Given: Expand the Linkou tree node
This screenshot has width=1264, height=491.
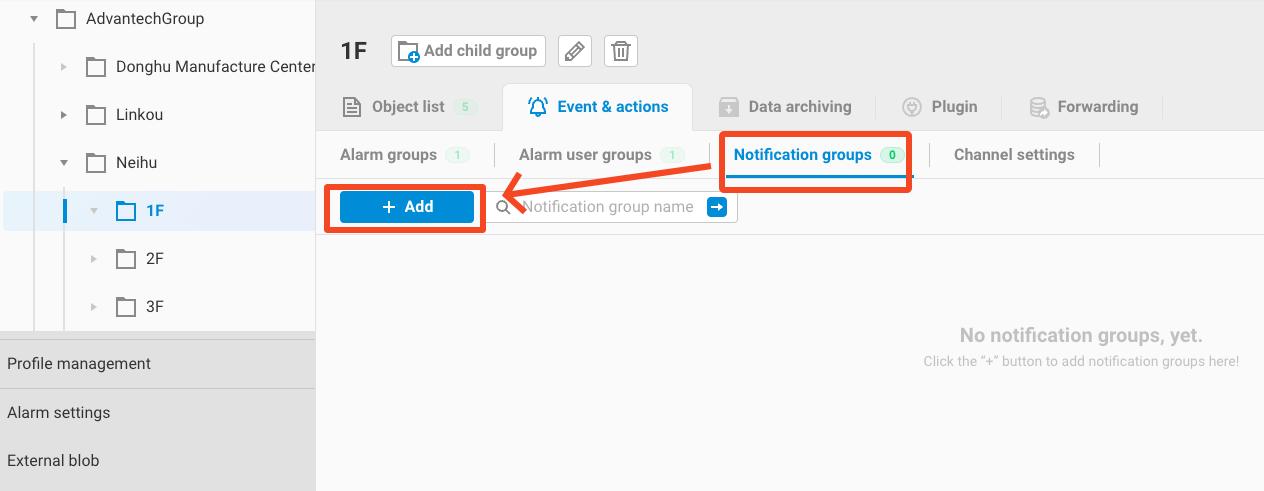Looking at the screenshot, I should coord(64,115).
